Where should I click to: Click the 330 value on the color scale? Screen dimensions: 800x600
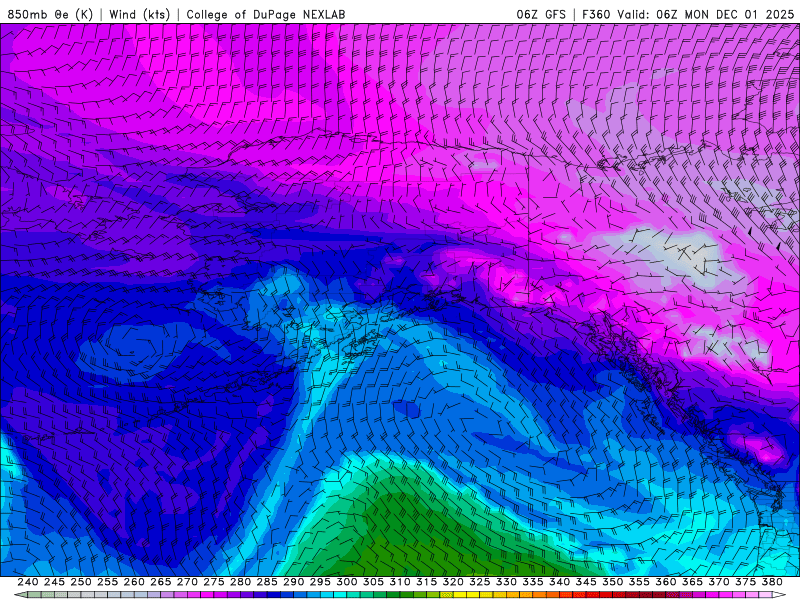tap(506, 582)
